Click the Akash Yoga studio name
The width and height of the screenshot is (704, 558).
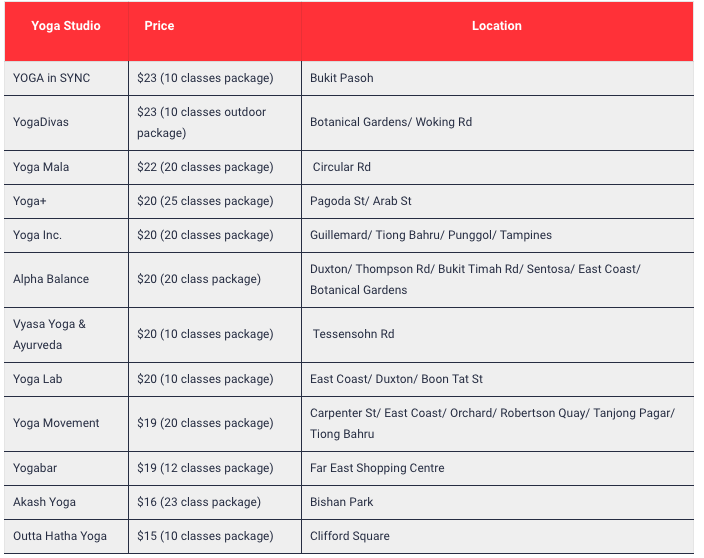point(44,502)
